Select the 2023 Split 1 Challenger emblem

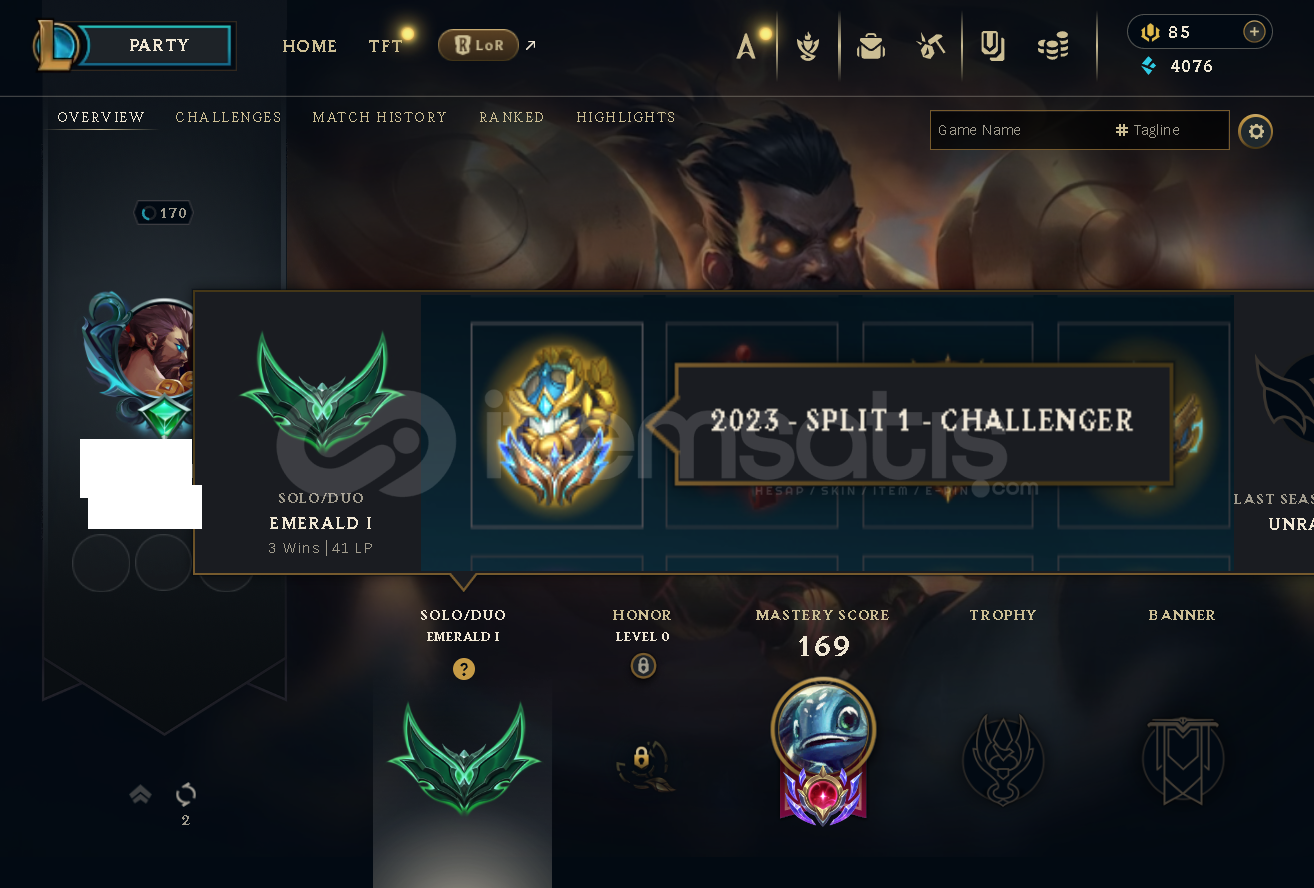555,425
